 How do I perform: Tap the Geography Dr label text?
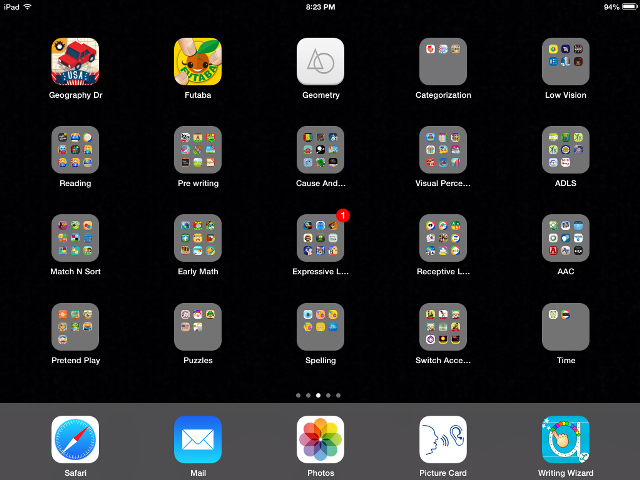(x=76, y=95)
